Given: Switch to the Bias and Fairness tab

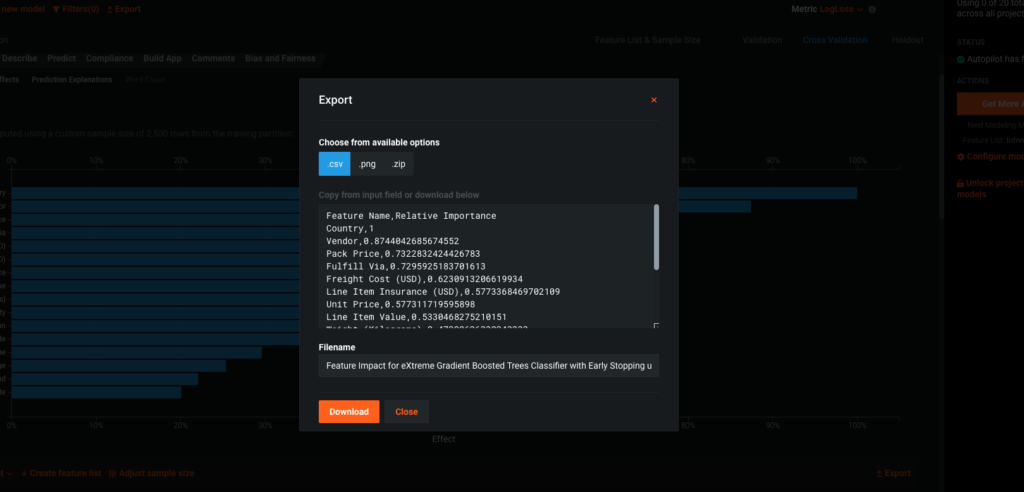Looking at the screenshot, I should coord(280,58).
